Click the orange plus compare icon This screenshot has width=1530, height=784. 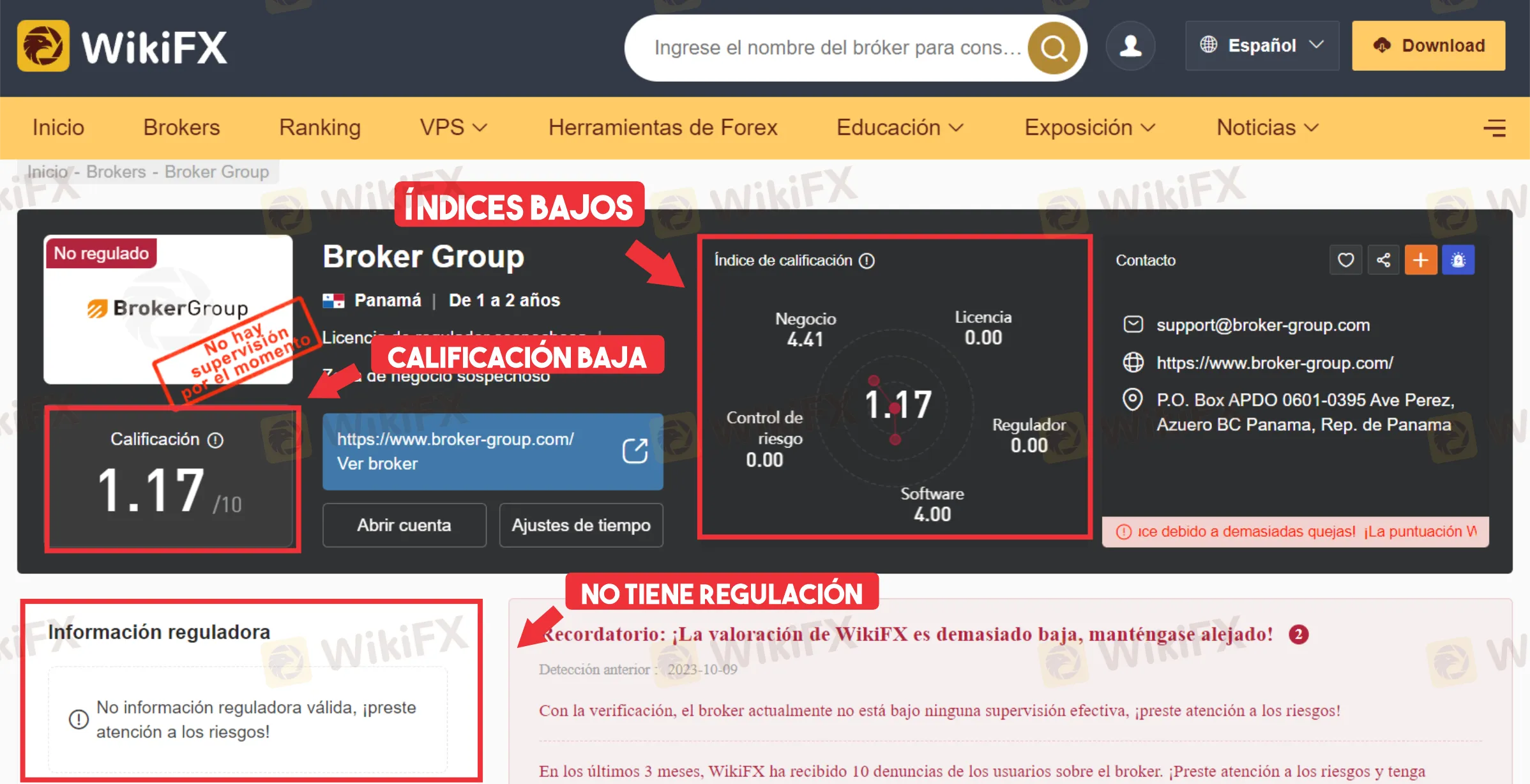pyautogui.click(x=1421, y=260)
